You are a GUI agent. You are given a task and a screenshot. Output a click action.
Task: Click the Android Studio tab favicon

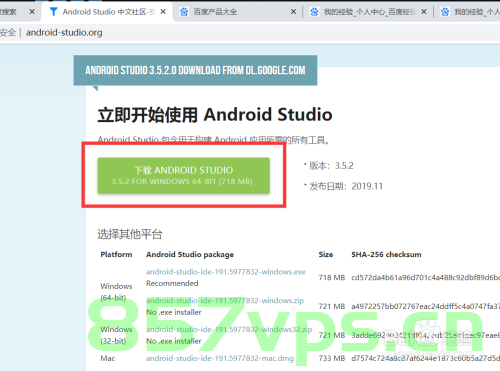(x=53, y=12)
